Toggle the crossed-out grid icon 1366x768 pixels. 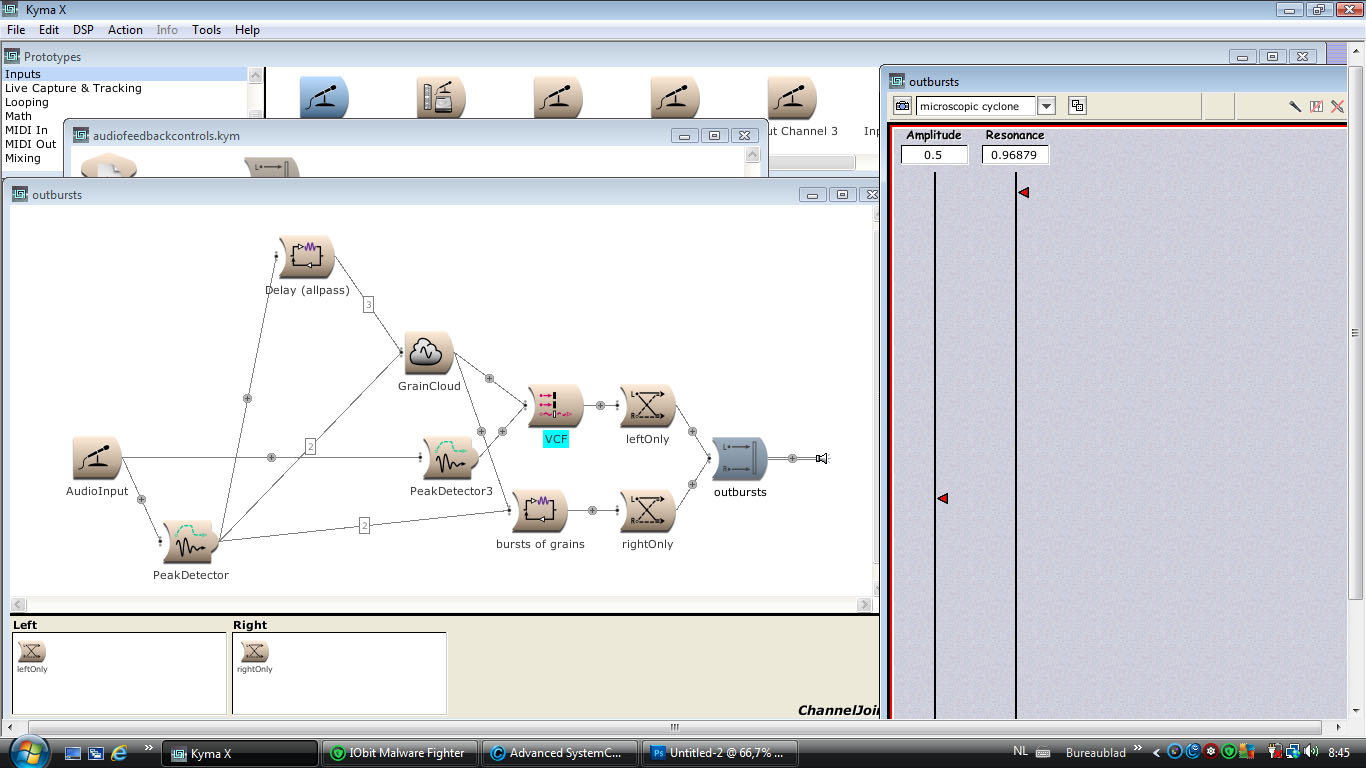click(1316, 106)
